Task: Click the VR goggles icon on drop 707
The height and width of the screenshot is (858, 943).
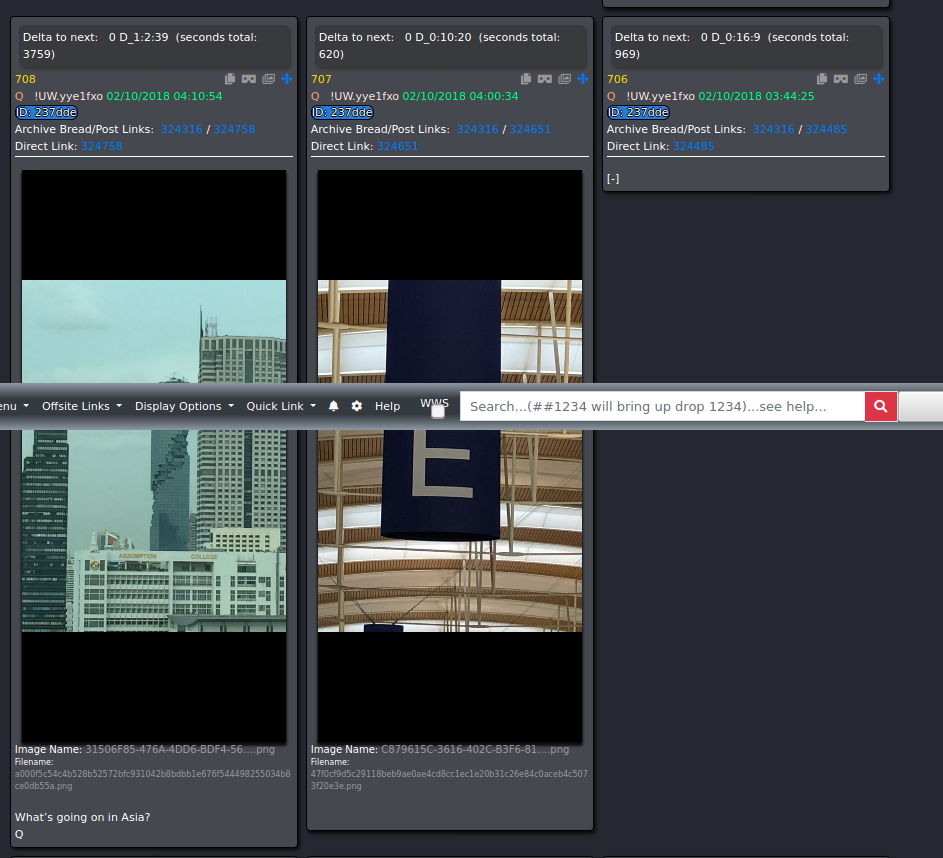Action: [545, 79]
